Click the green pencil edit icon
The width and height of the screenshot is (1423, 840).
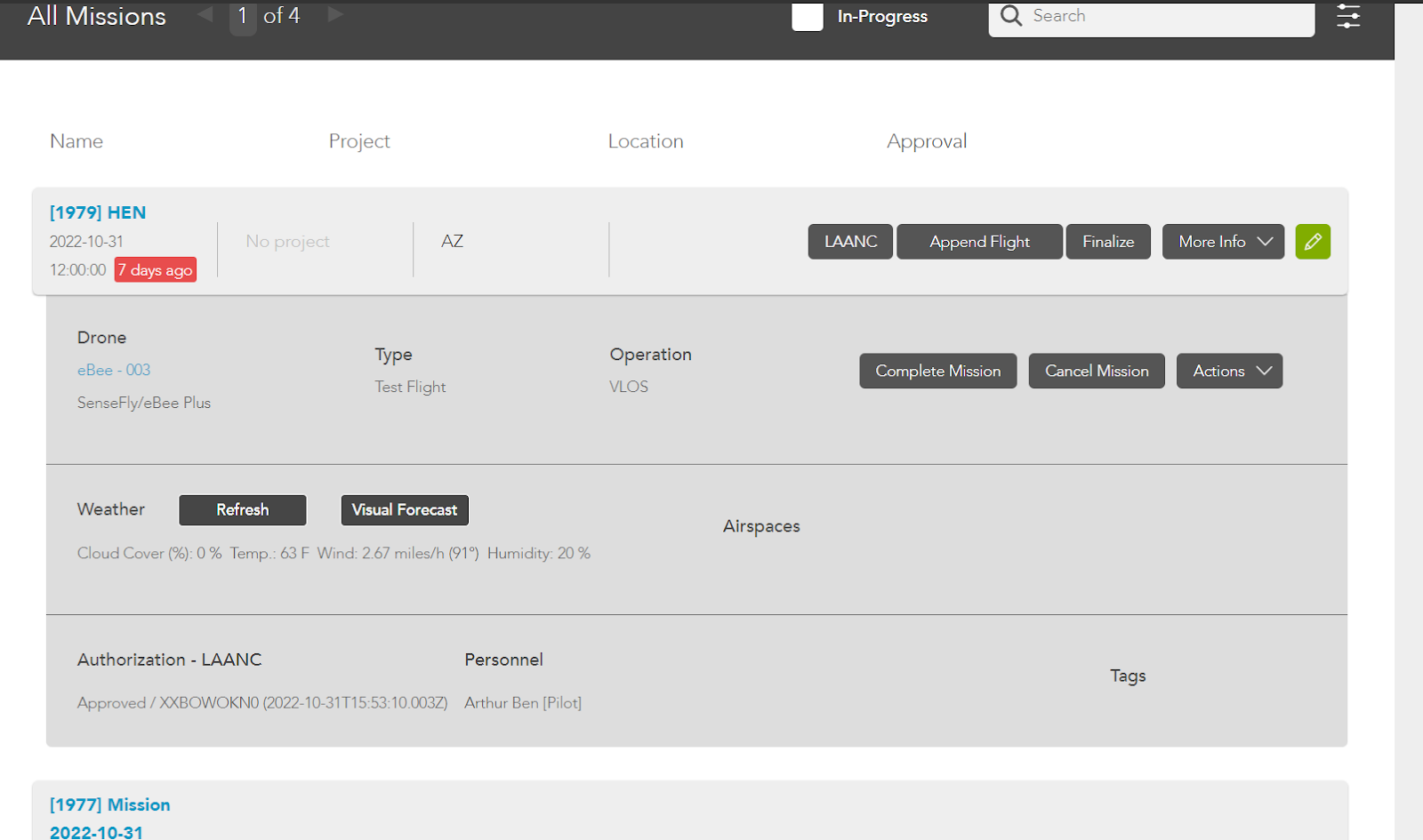1313,242
